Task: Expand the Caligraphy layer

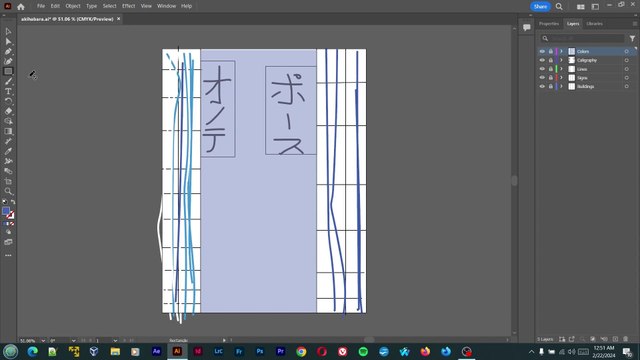Action: click(x=562, y=60)
